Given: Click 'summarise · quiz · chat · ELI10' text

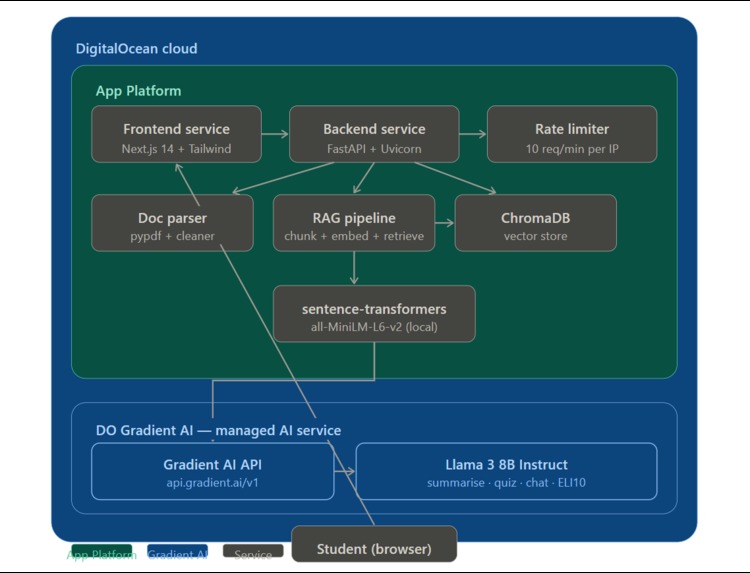Looking at the screenshot, I should (507, 483).
